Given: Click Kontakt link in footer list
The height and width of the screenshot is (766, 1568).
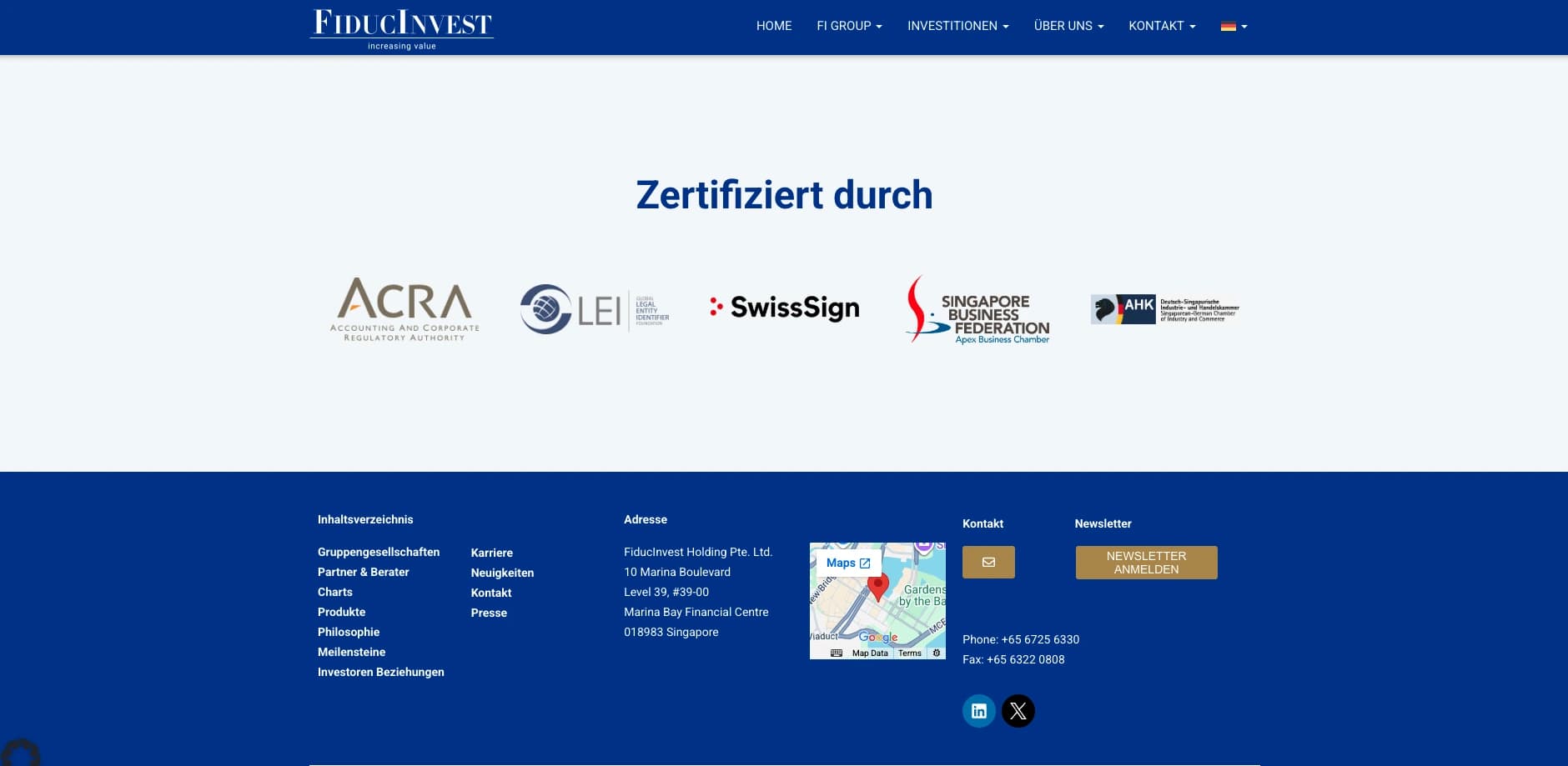Looking at the screenshot, I should point(491,593).
